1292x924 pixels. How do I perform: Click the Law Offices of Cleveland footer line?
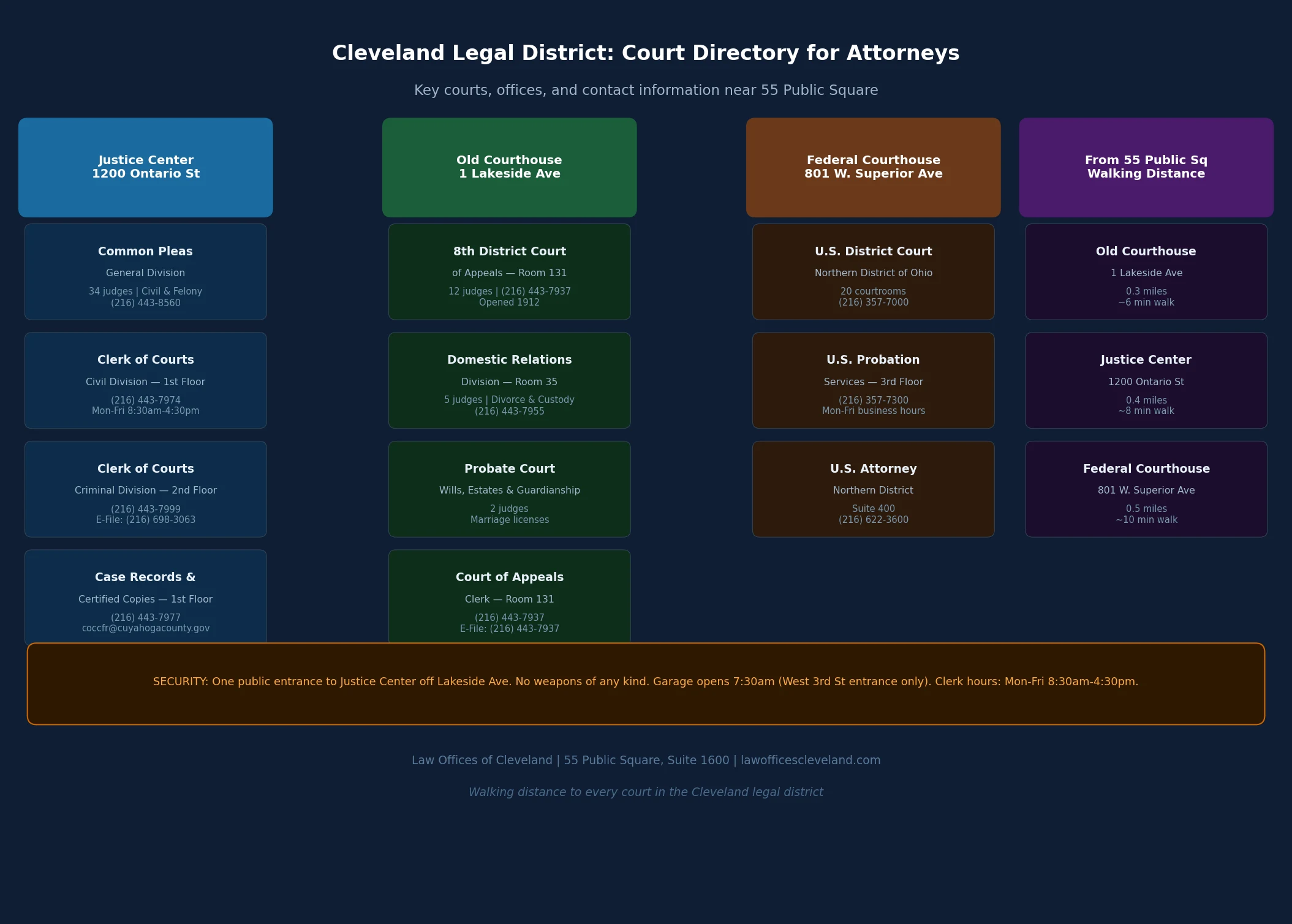click(646, 760)
